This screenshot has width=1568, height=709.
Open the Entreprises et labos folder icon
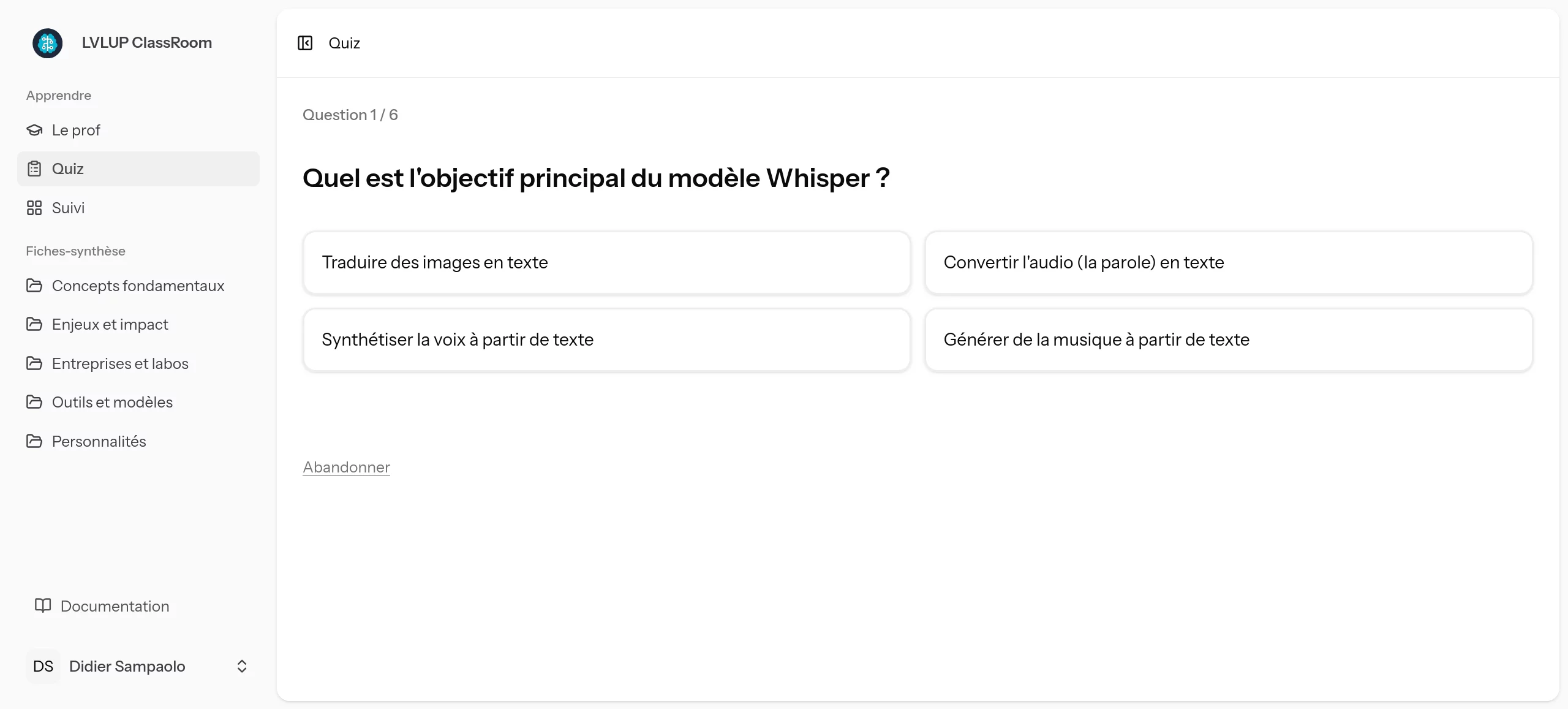coord(35,363)
